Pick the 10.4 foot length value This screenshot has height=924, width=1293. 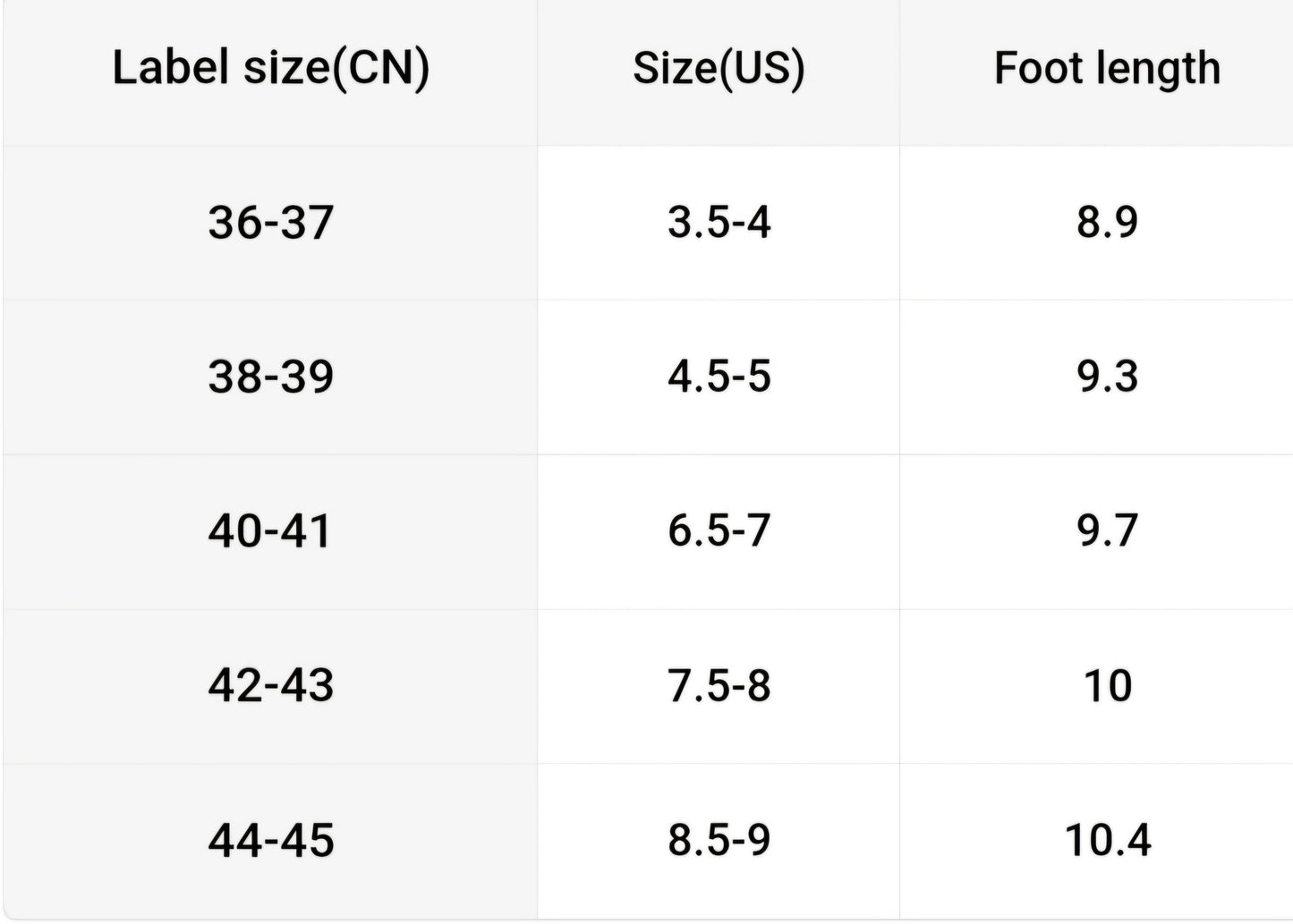[x=1107, y=840]
